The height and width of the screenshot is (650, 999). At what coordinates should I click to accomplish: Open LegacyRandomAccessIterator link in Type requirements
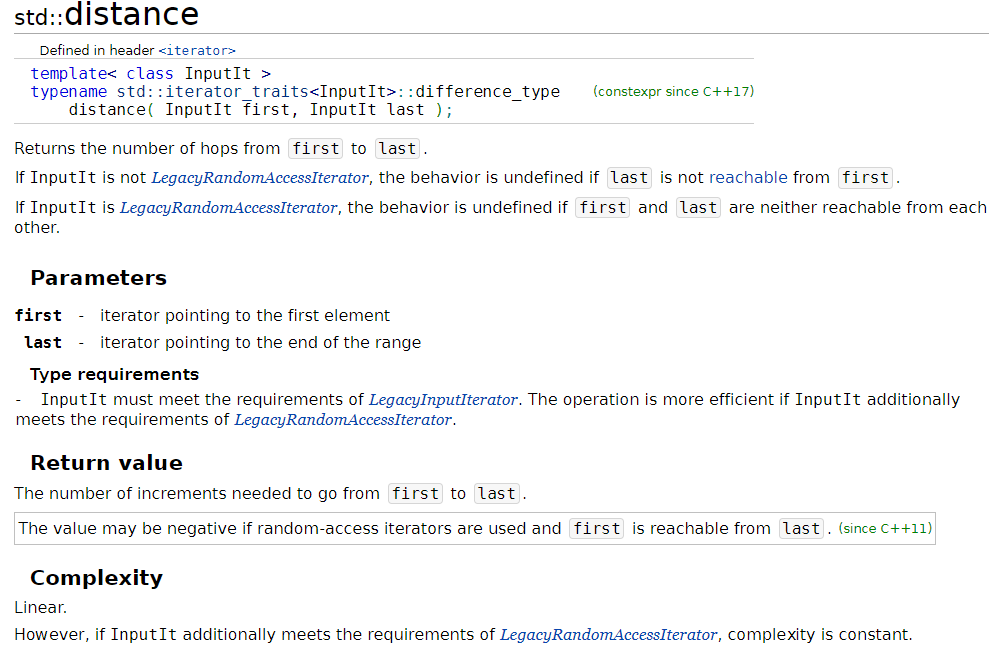[343, 420]
